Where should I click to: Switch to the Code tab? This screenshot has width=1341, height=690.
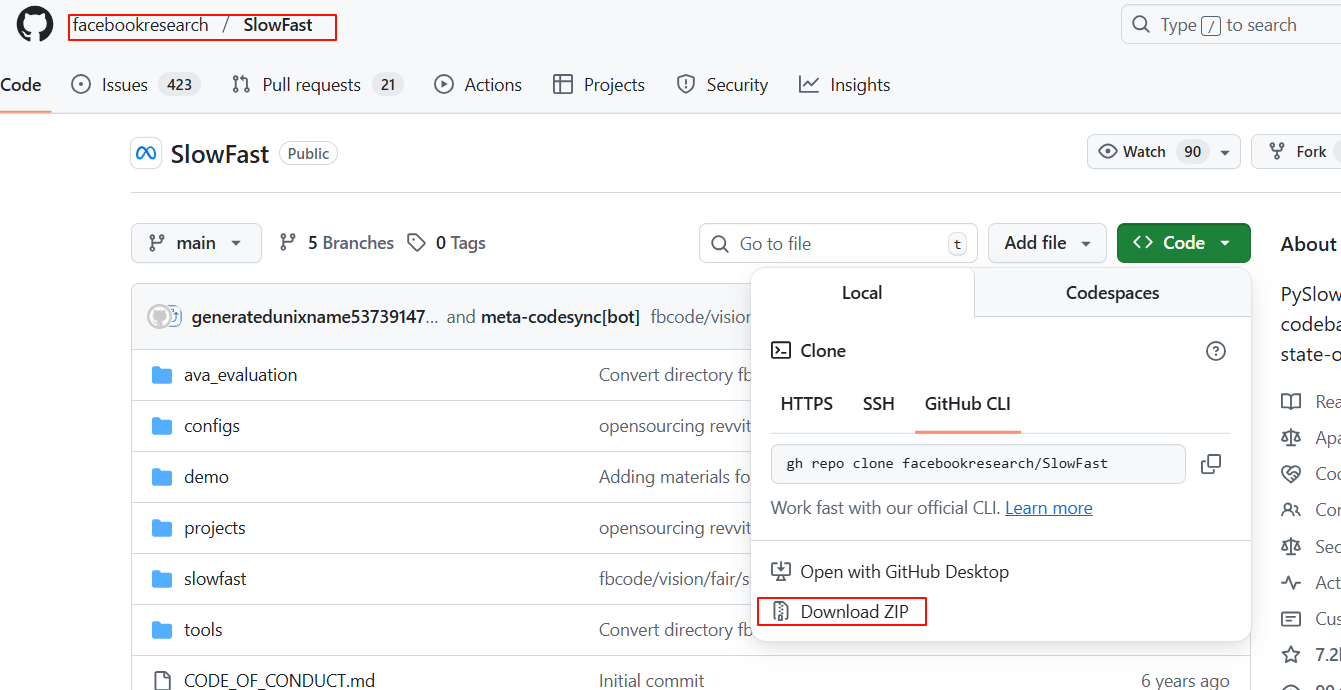pos(21,85)
